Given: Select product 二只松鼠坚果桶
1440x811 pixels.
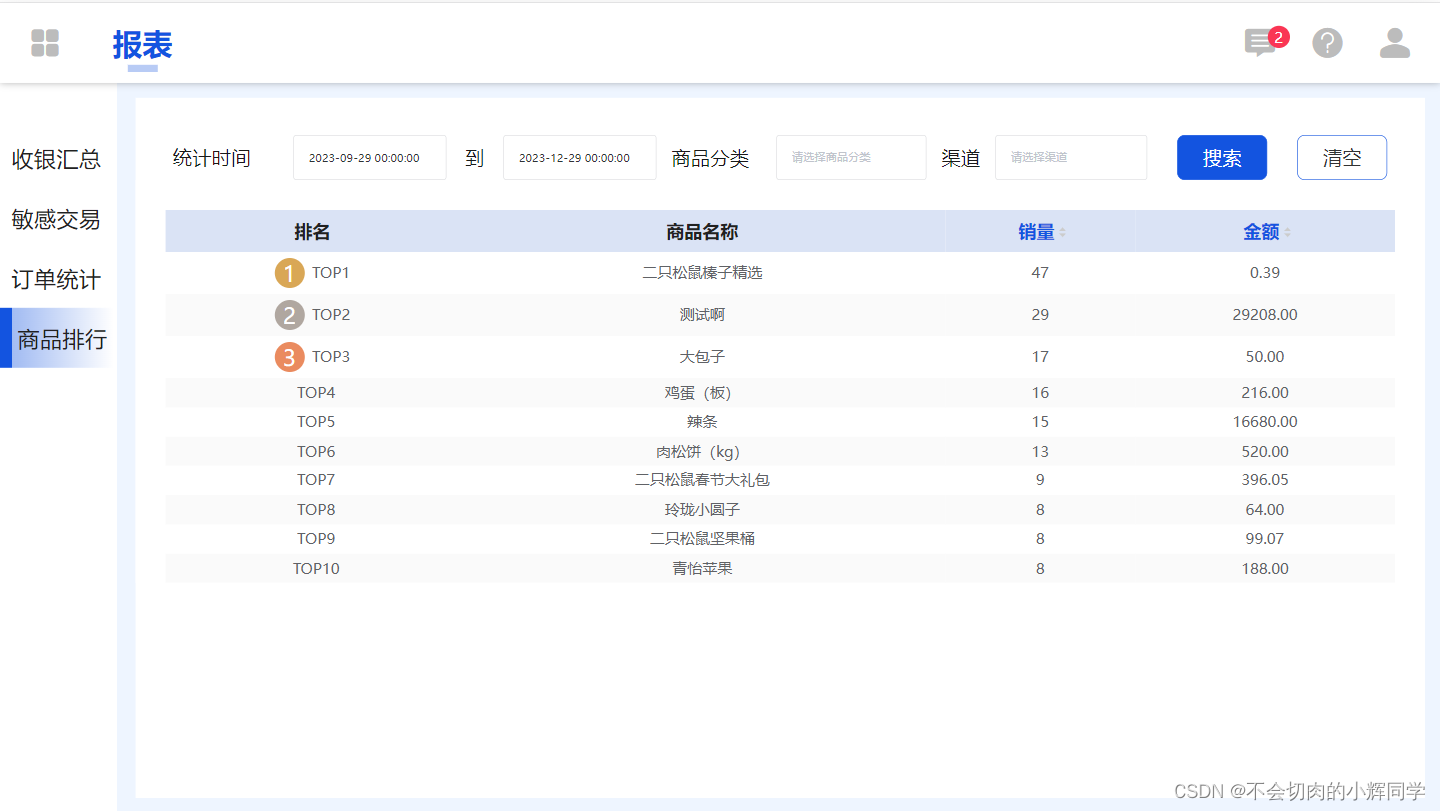Looking at the screenshot, I should pos(702,539).
